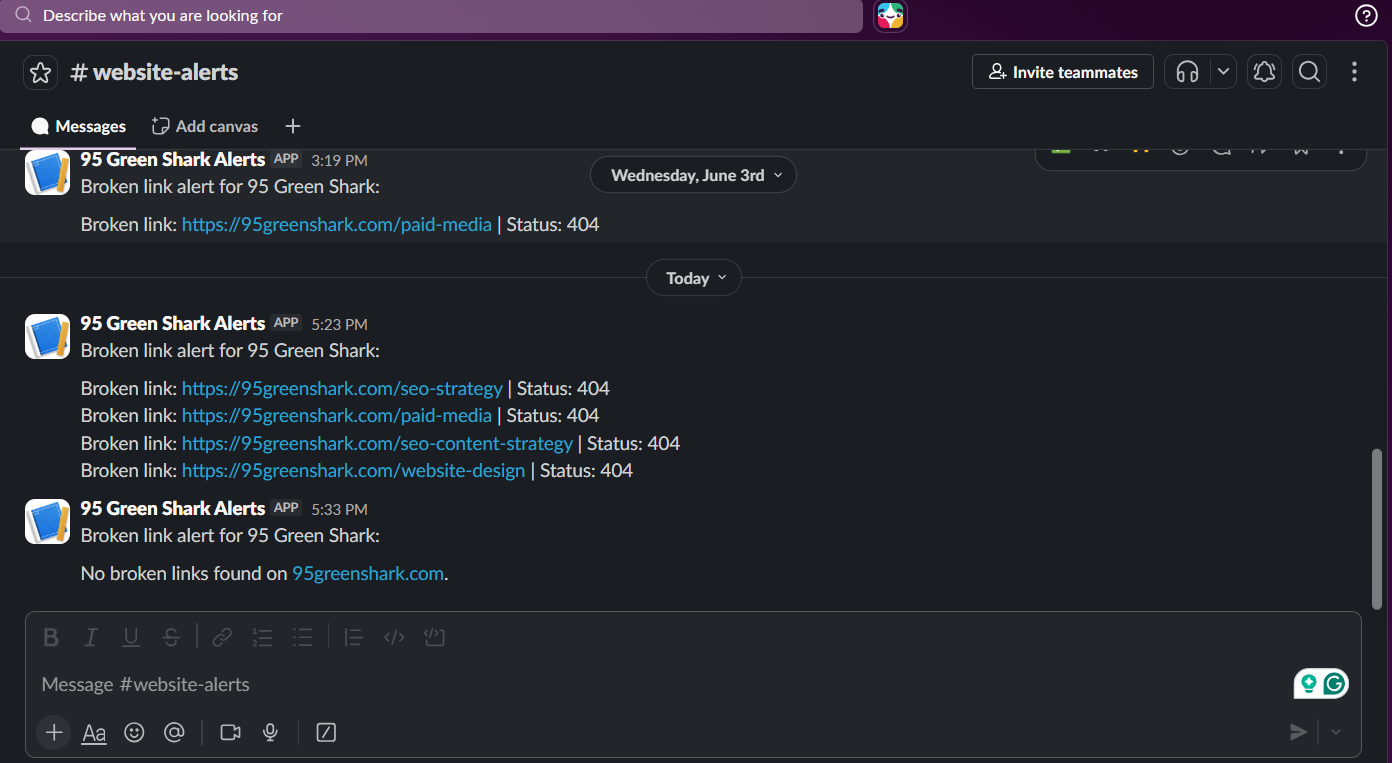
Task: Insert a code block
Action: click(434, 637)
